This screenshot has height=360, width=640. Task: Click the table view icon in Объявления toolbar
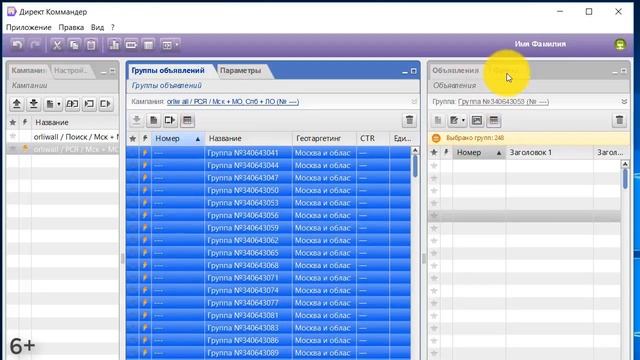494,120
